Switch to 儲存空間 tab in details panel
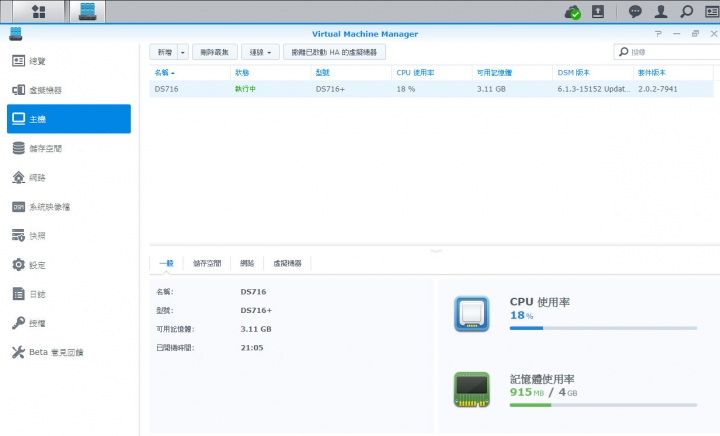The width and height of the screenshot is (720, 436). coord(207,263)
